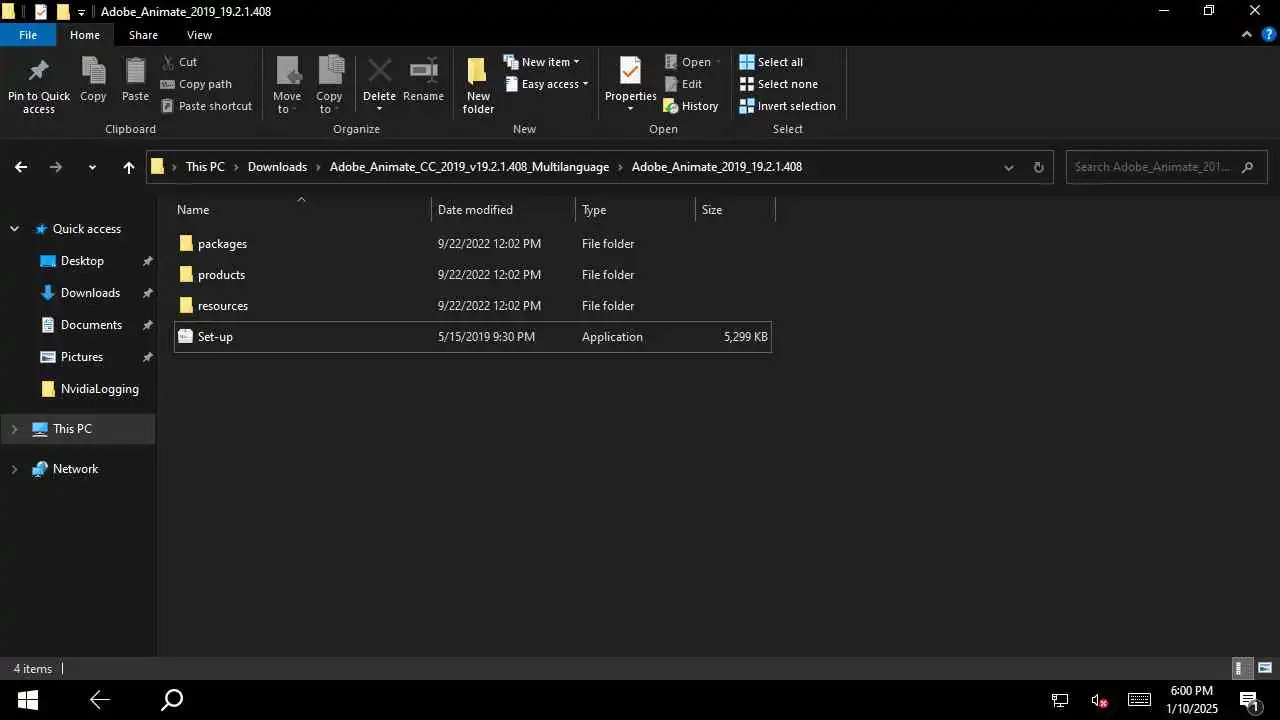The width and height of the screenshot is (1280, 720).
Task: Click the search box
Action: click(1166, 167)
